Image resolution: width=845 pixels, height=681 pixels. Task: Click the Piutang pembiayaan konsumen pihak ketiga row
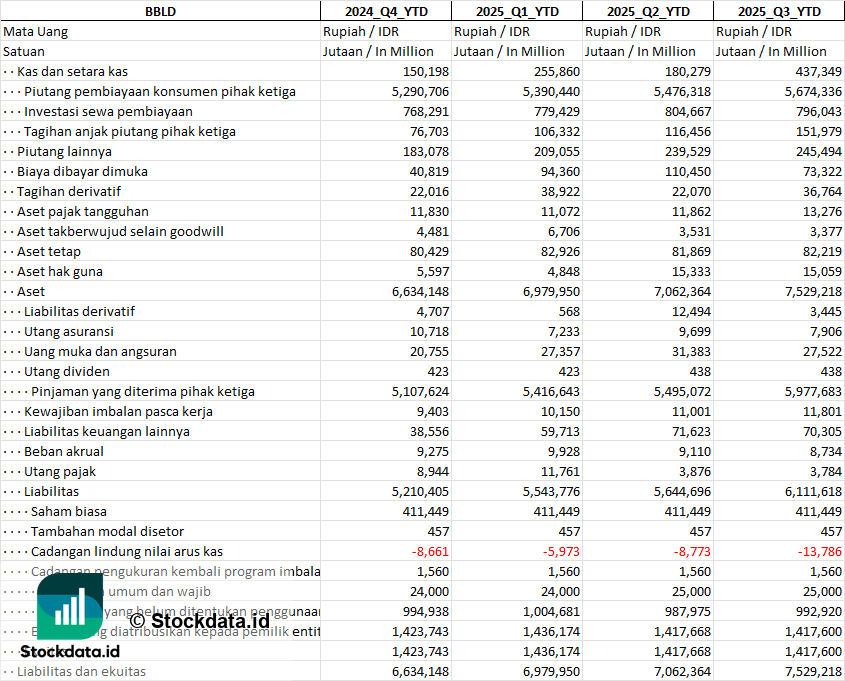(160, 91)
